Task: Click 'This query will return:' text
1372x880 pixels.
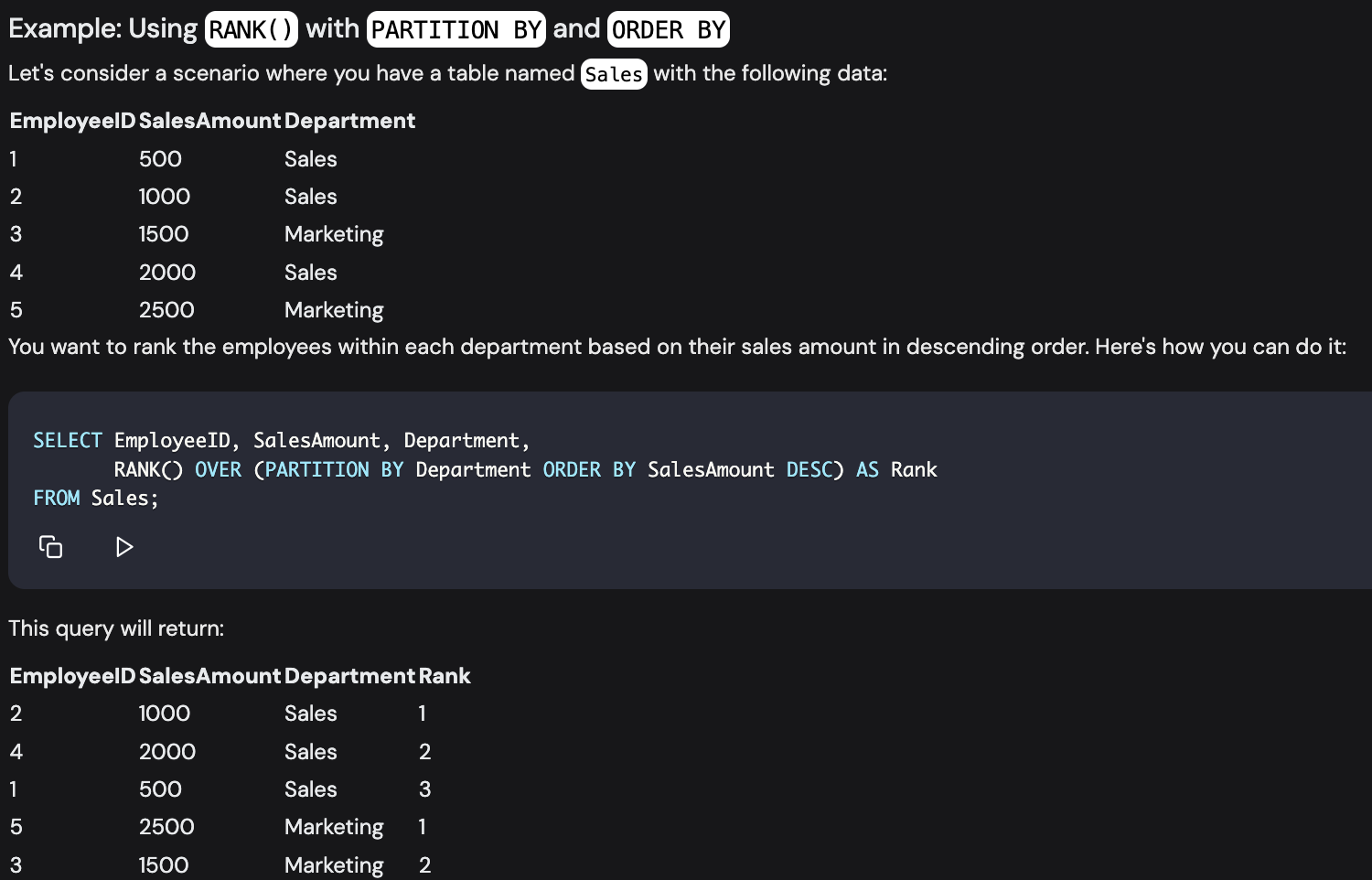Action: click(116, 628)
